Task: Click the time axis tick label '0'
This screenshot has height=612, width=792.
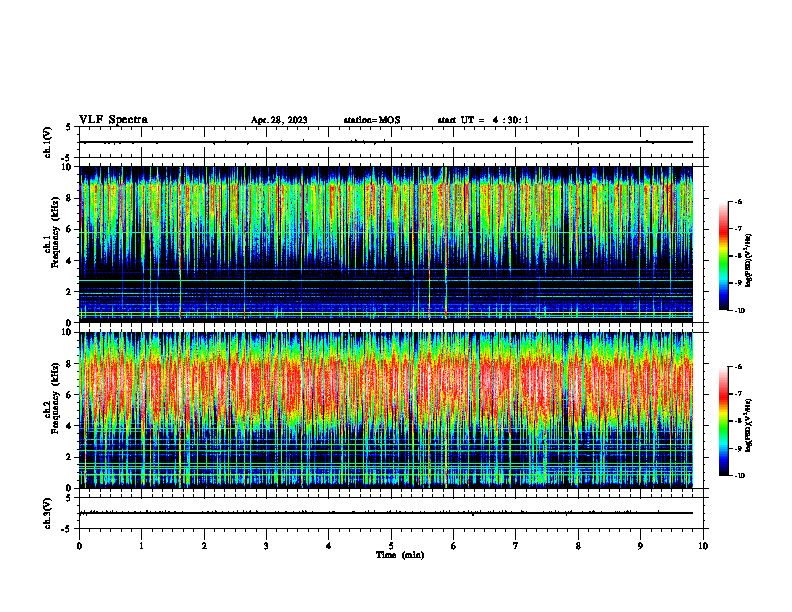Action: (79, 546)
